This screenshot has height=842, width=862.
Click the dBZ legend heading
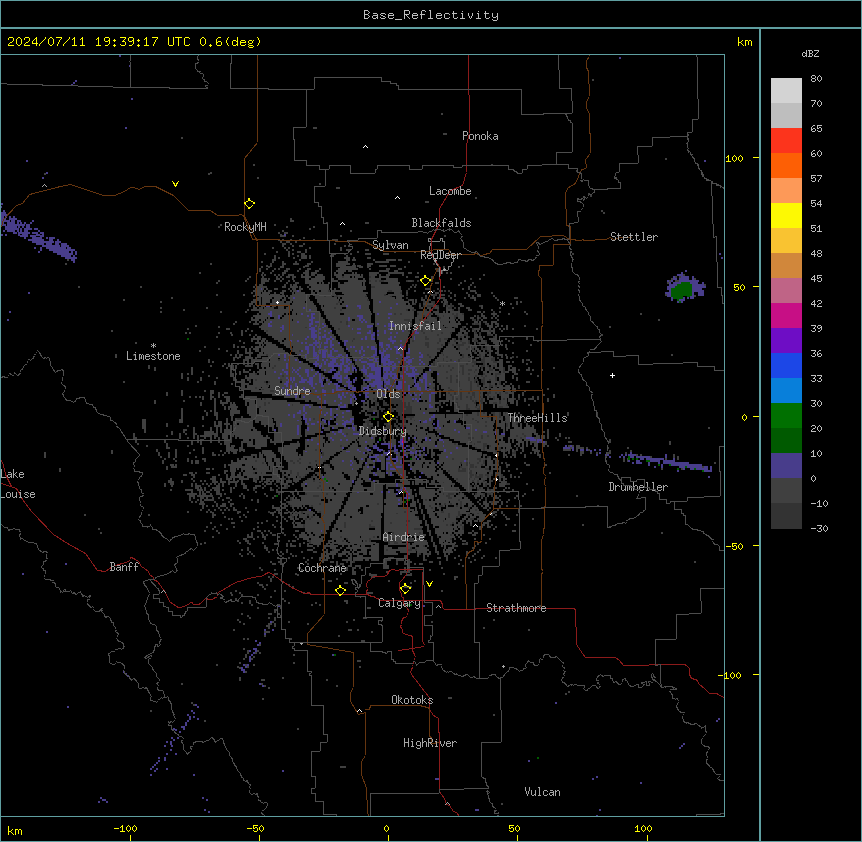click(810, 54)
